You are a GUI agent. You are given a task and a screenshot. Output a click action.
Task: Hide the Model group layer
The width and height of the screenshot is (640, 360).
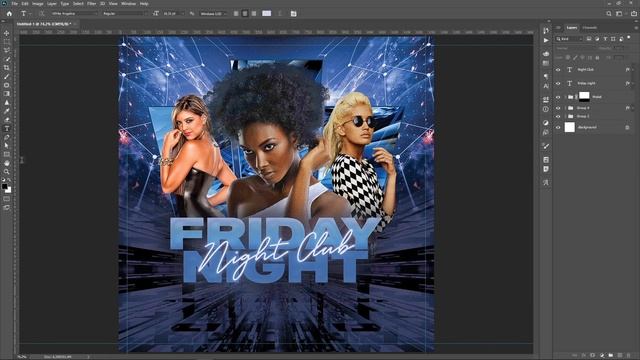tap(558, 97)
